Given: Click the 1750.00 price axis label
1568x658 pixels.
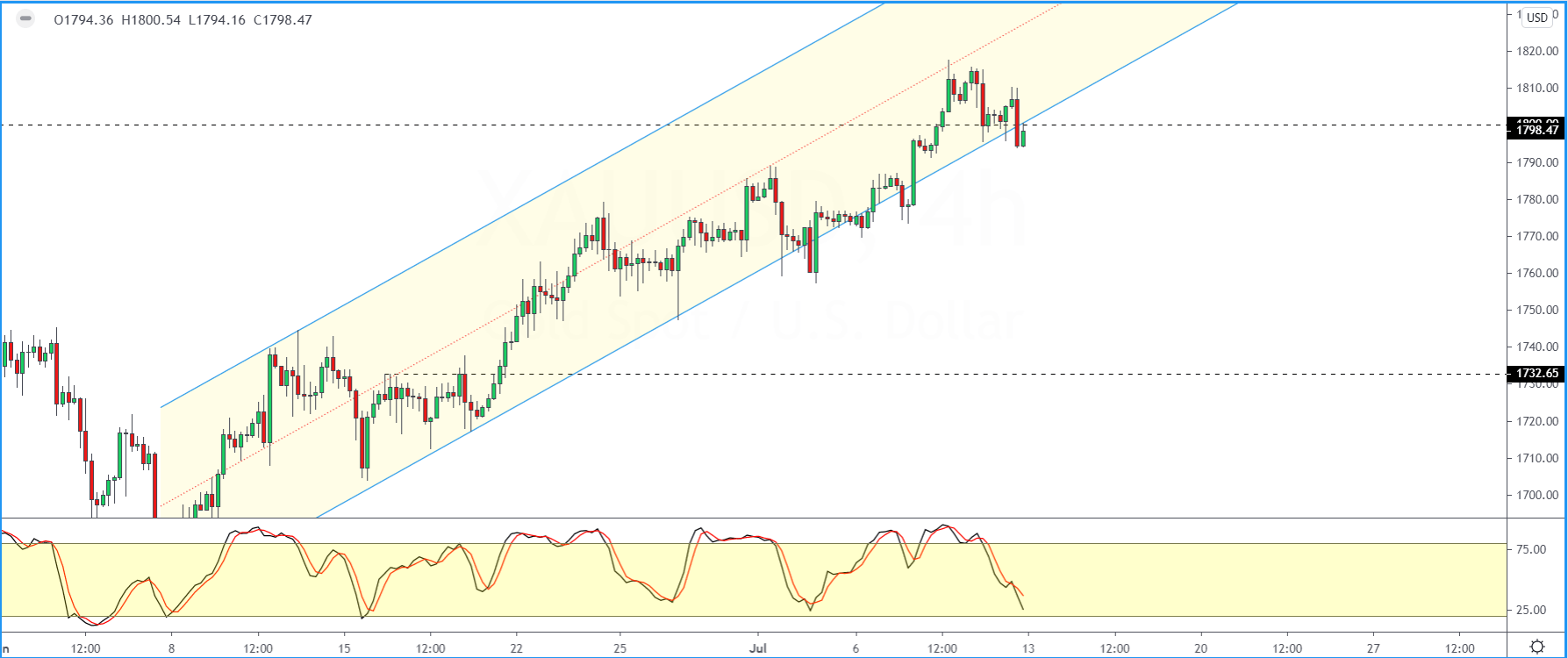Looking at the screenshot, I should pos(1538,310).
